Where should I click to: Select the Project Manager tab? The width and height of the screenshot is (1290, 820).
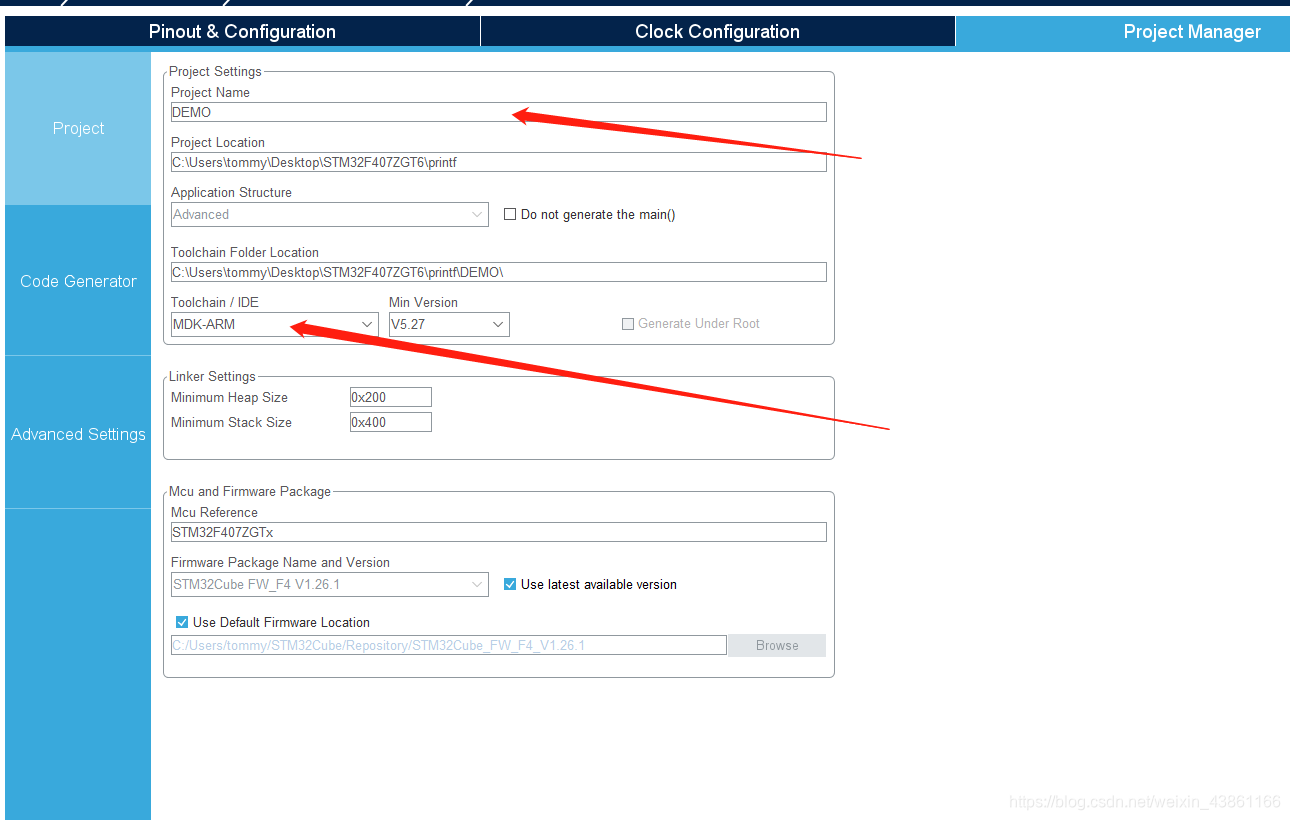point(1122,31)
